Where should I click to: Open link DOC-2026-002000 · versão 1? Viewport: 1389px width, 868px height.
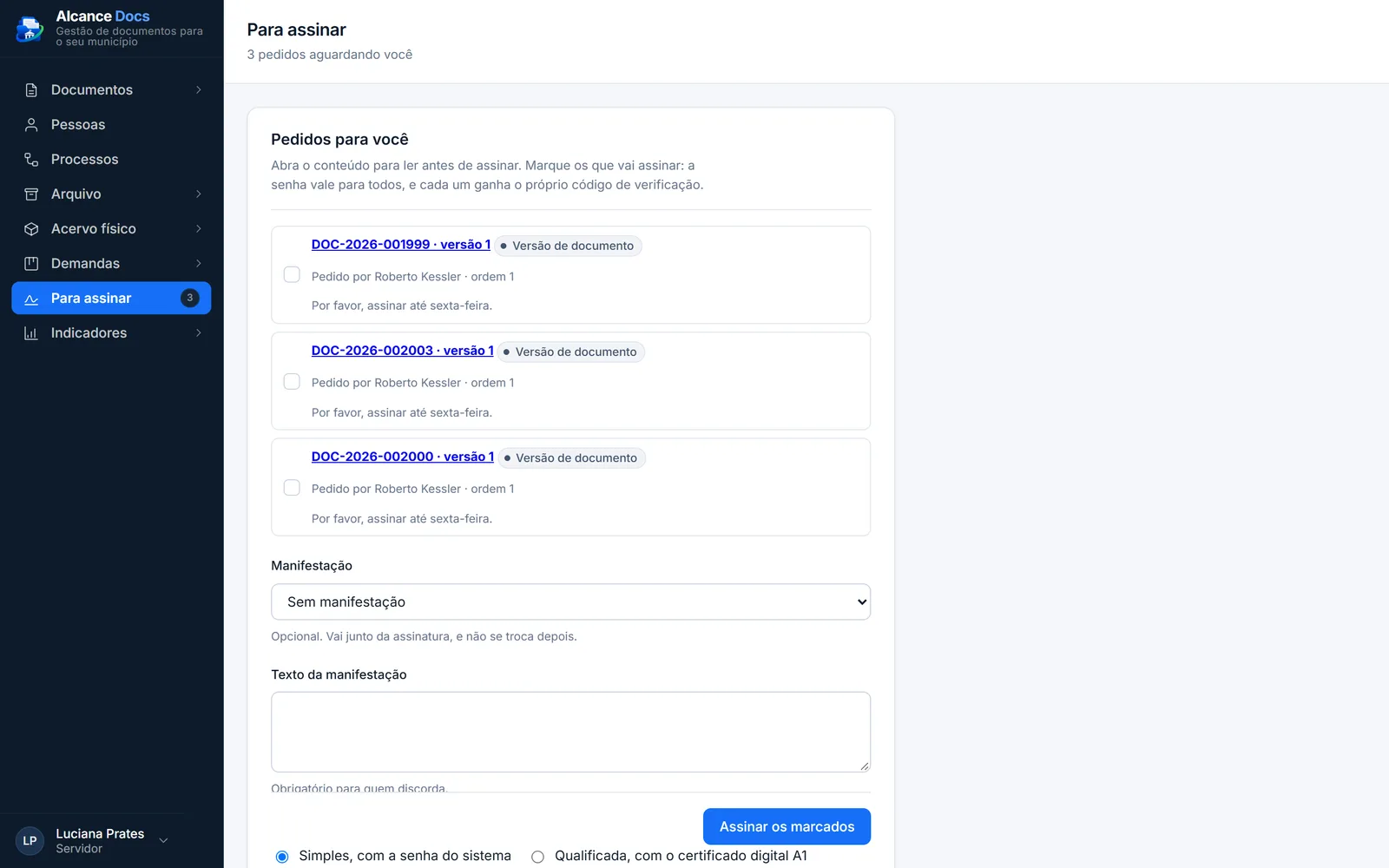click(x=403, y=457)
